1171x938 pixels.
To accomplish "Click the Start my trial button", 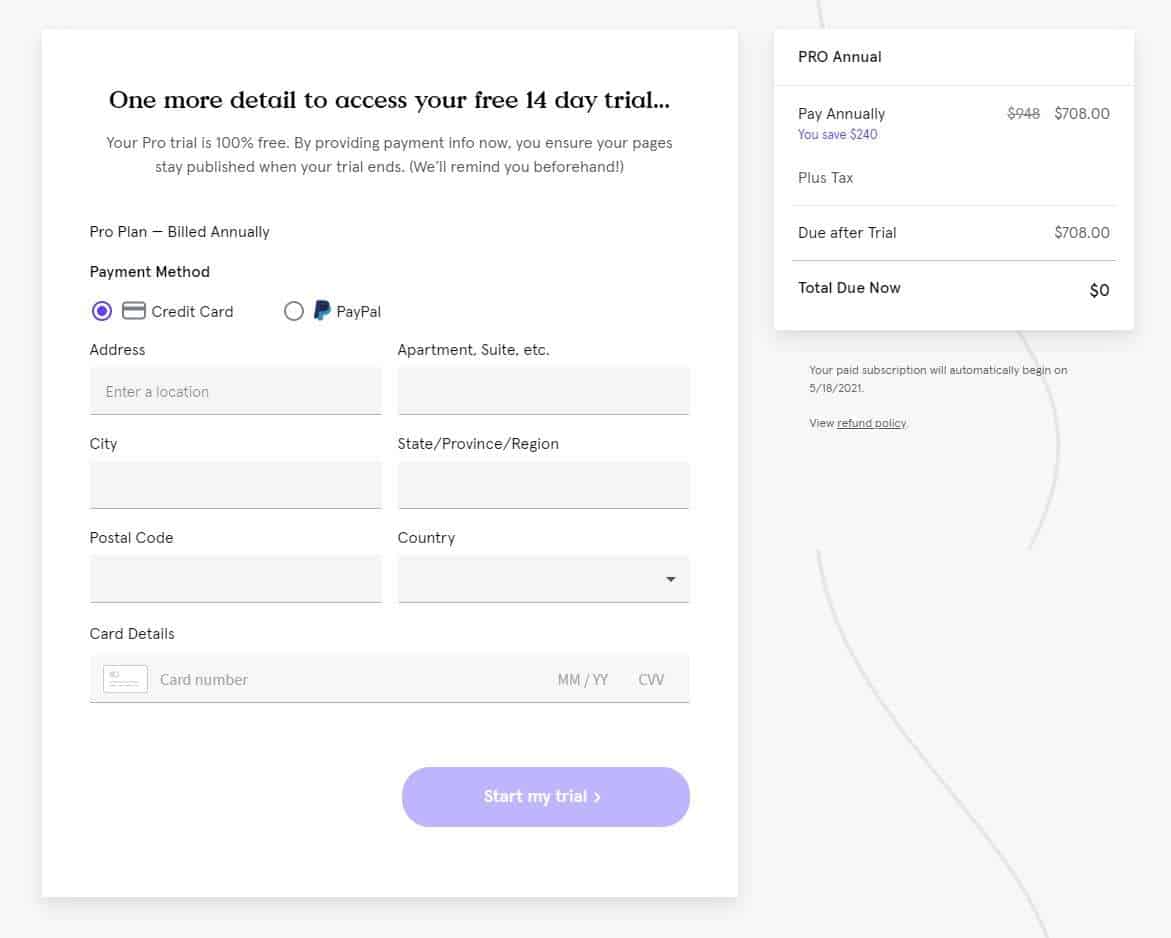I will tap(545, 797).
